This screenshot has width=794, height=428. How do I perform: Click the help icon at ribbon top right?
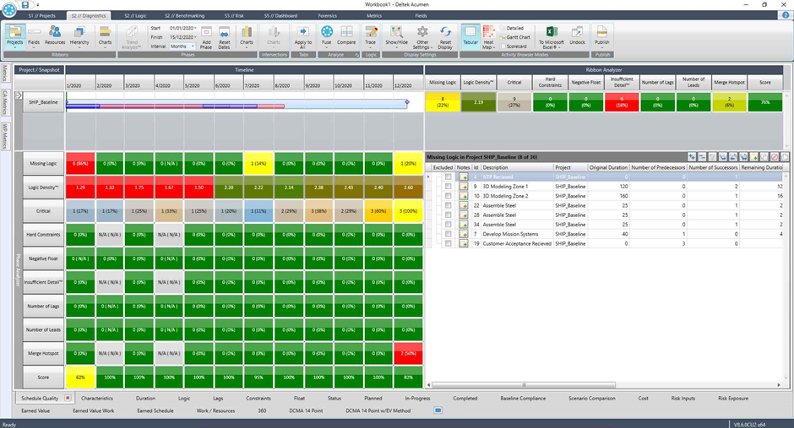pyautogui.click(x=785, y=15)
